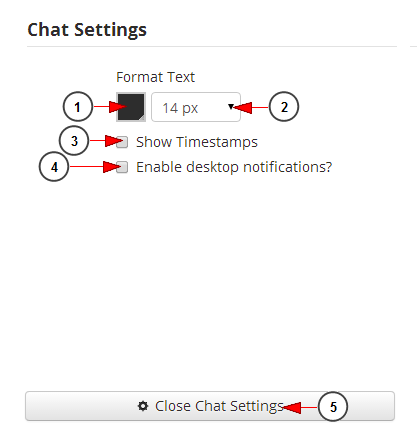Click the font size dropdown arrow
417x427 pixels.
(x=231, y=107)
